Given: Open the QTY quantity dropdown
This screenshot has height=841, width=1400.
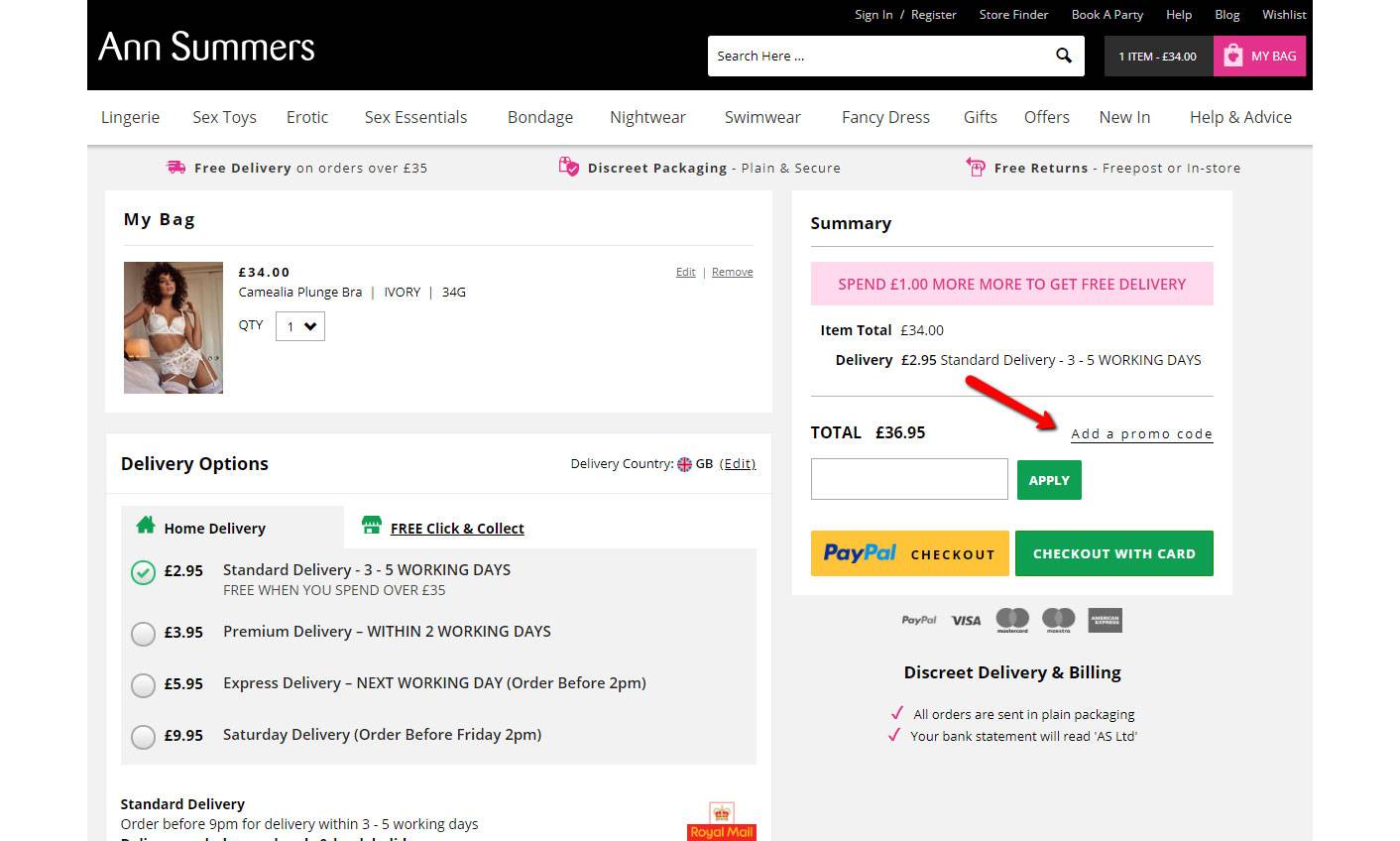Looking at the screenshot, I should 300,326.
